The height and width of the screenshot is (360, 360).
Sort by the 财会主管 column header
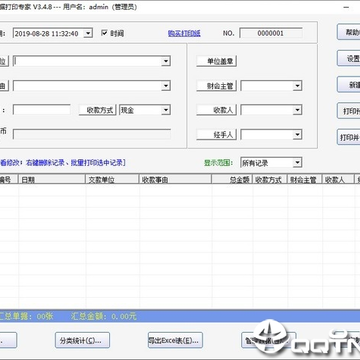(x=305, y=180)
